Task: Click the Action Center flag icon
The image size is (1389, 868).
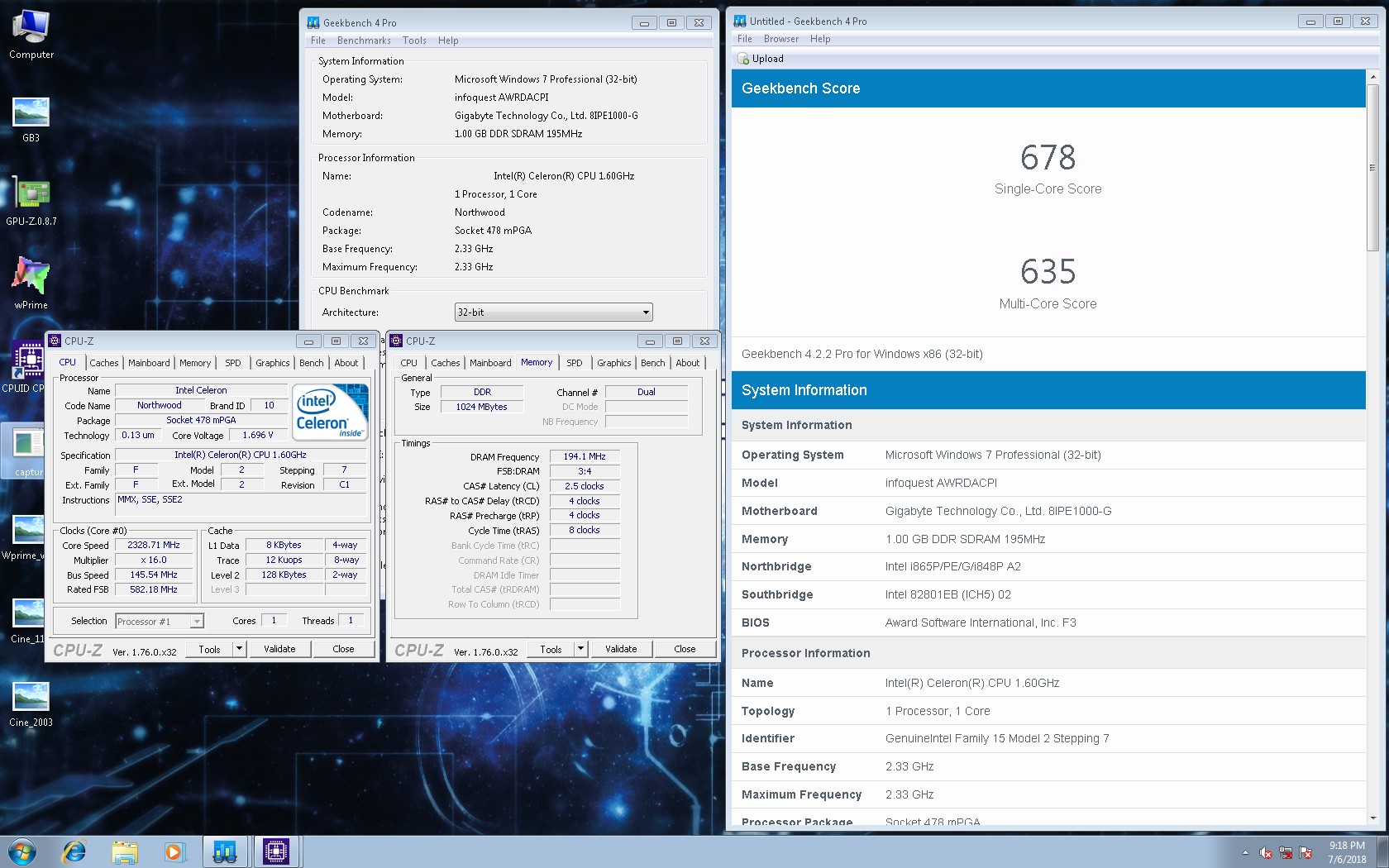Action: point(1305,852)
